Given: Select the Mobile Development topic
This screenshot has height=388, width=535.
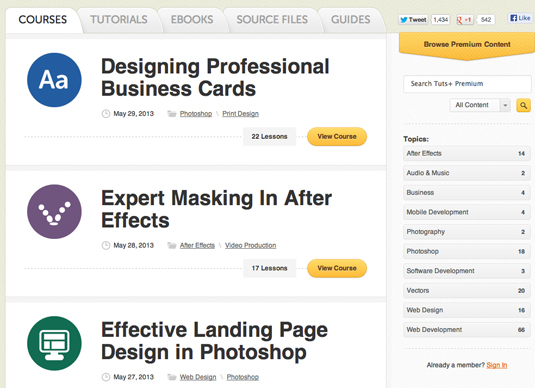Looking at the screenshot, I should pos(466,212).
